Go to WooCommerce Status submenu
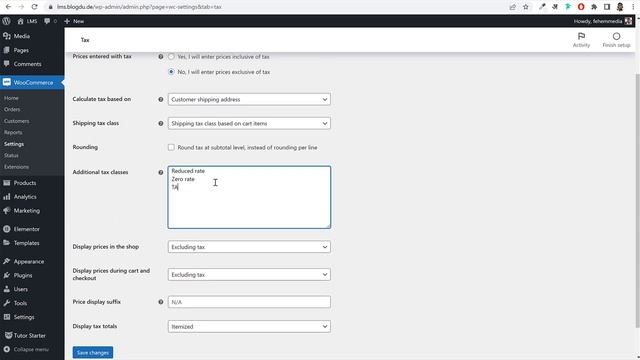Image resolution: width=640 pixels, height=360 pixels. [11, 156]
